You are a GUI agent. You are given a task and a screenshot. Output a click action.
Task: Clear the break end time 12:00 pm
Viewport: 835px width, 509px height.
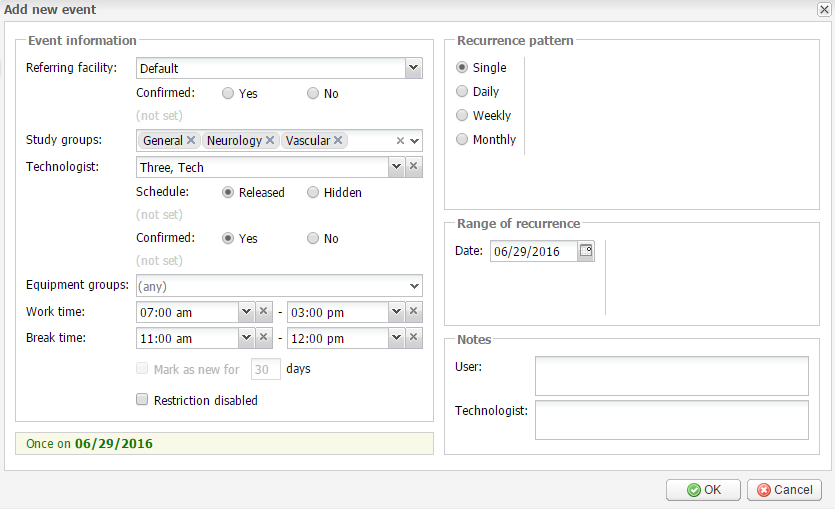(413, 338)
